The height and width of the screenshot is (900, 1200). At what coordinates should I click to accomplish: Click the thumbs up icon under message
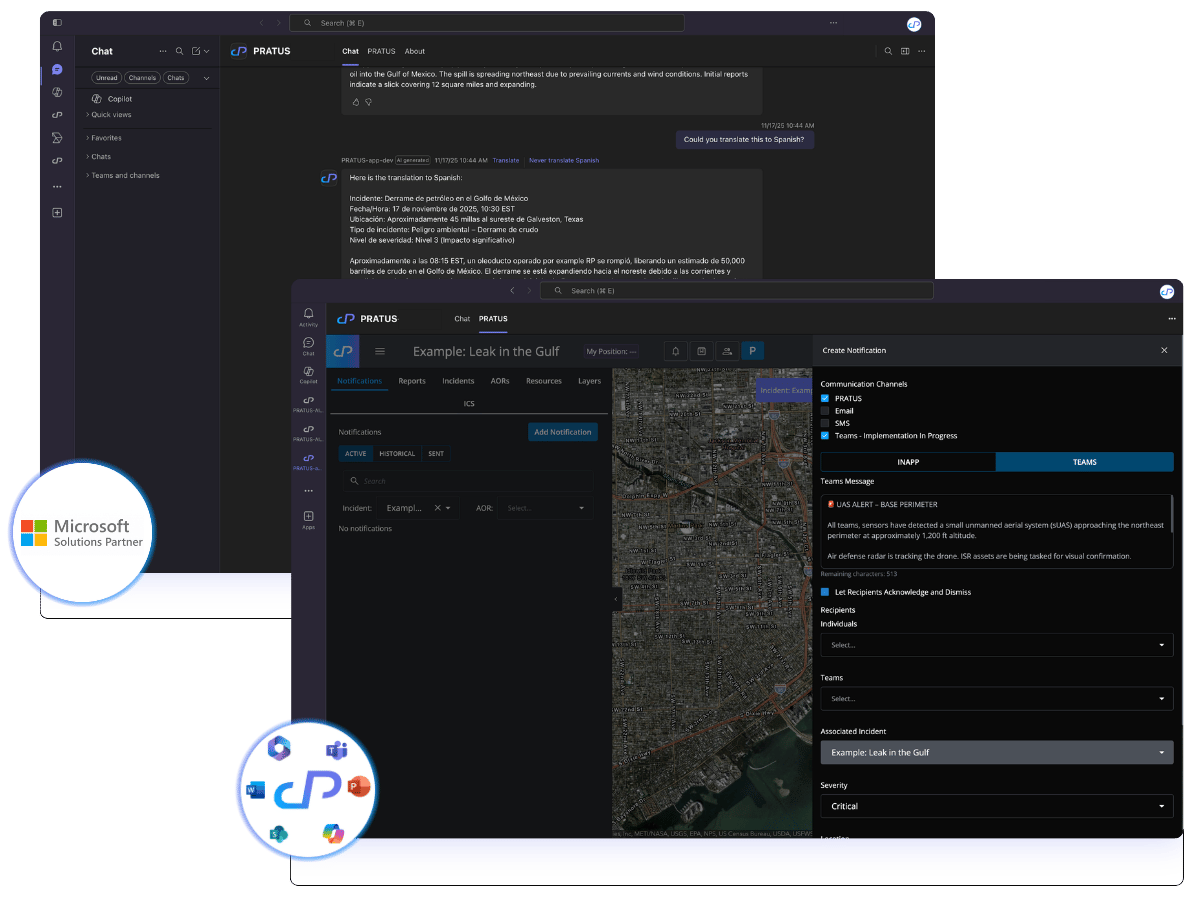pos(355,102)
